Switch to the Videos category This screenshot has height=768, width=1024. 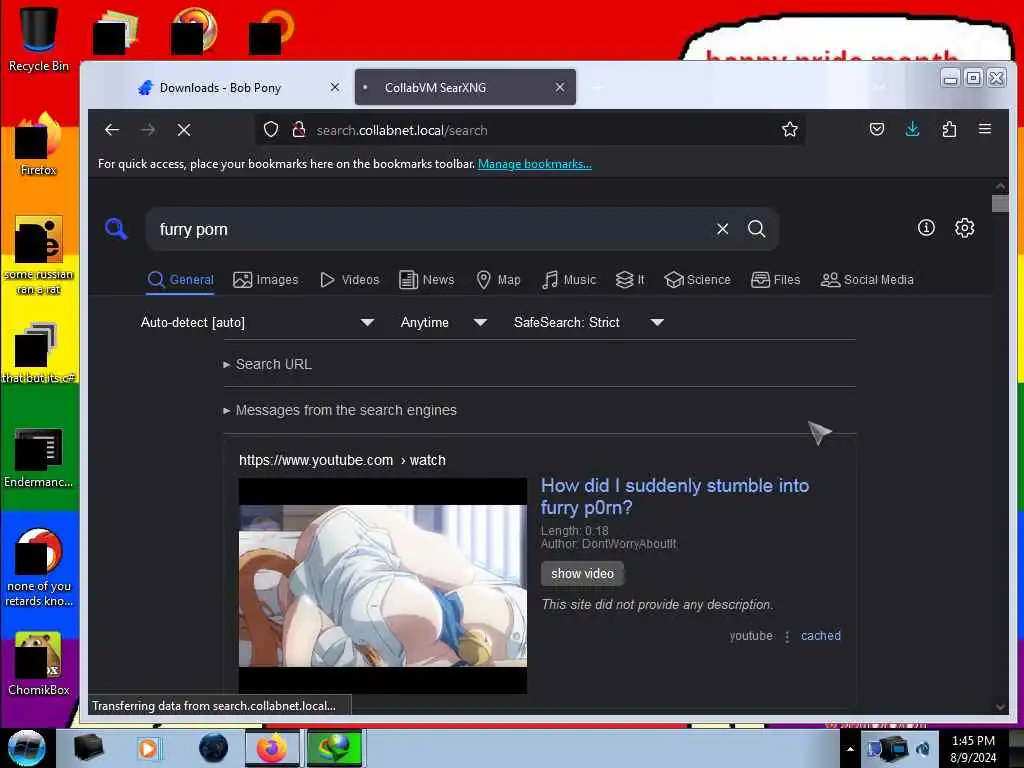(349, 280)
